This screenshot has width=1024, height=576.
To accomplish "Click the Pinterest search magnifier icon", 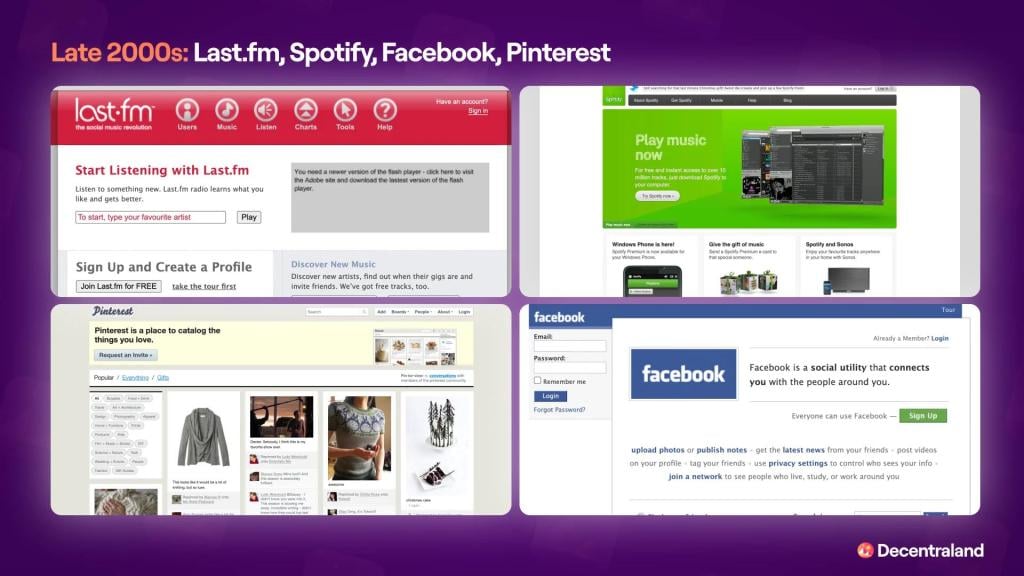I will point(364,311).
